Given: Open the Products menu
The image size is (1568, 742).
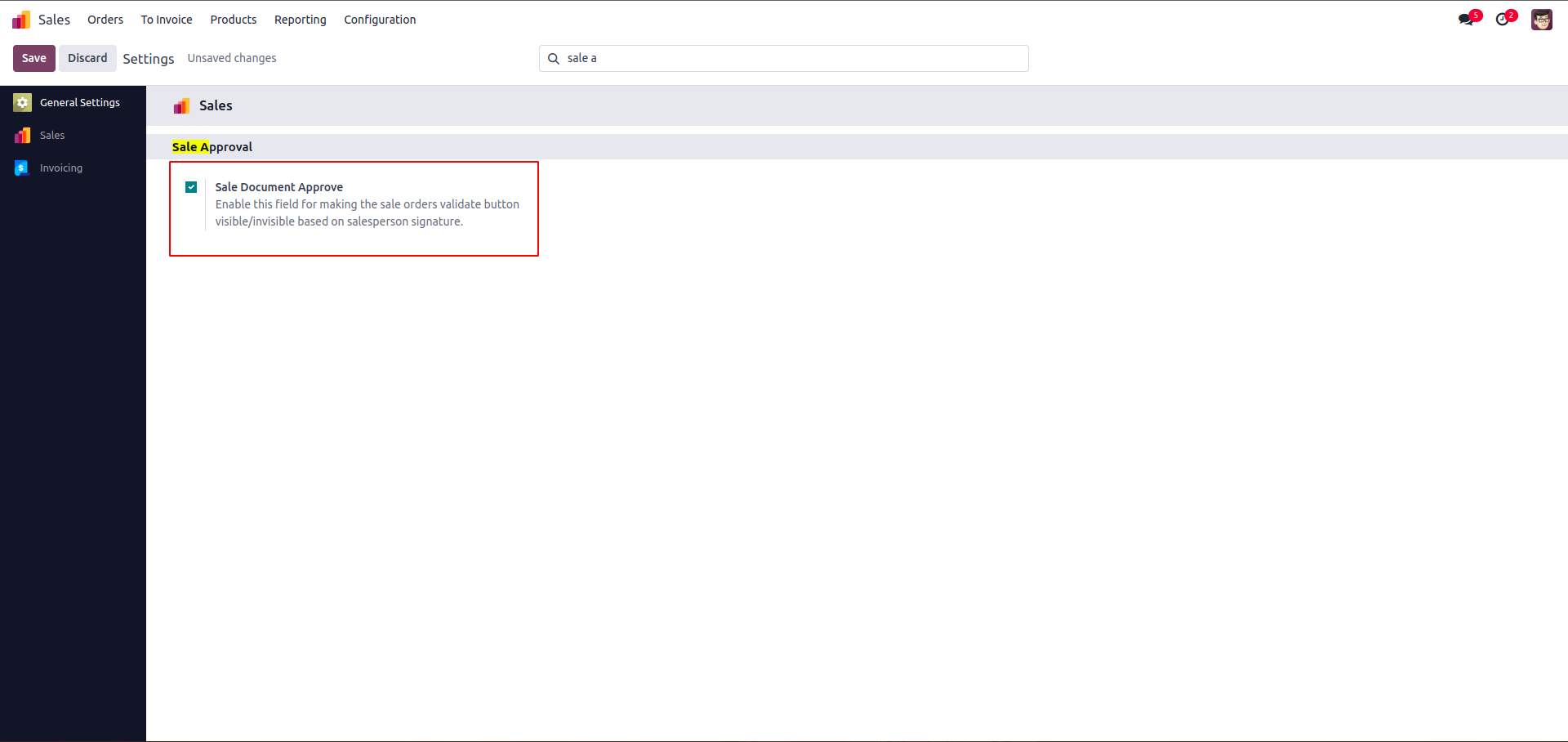Looking at the screenshot, I should tap(234, 20).
